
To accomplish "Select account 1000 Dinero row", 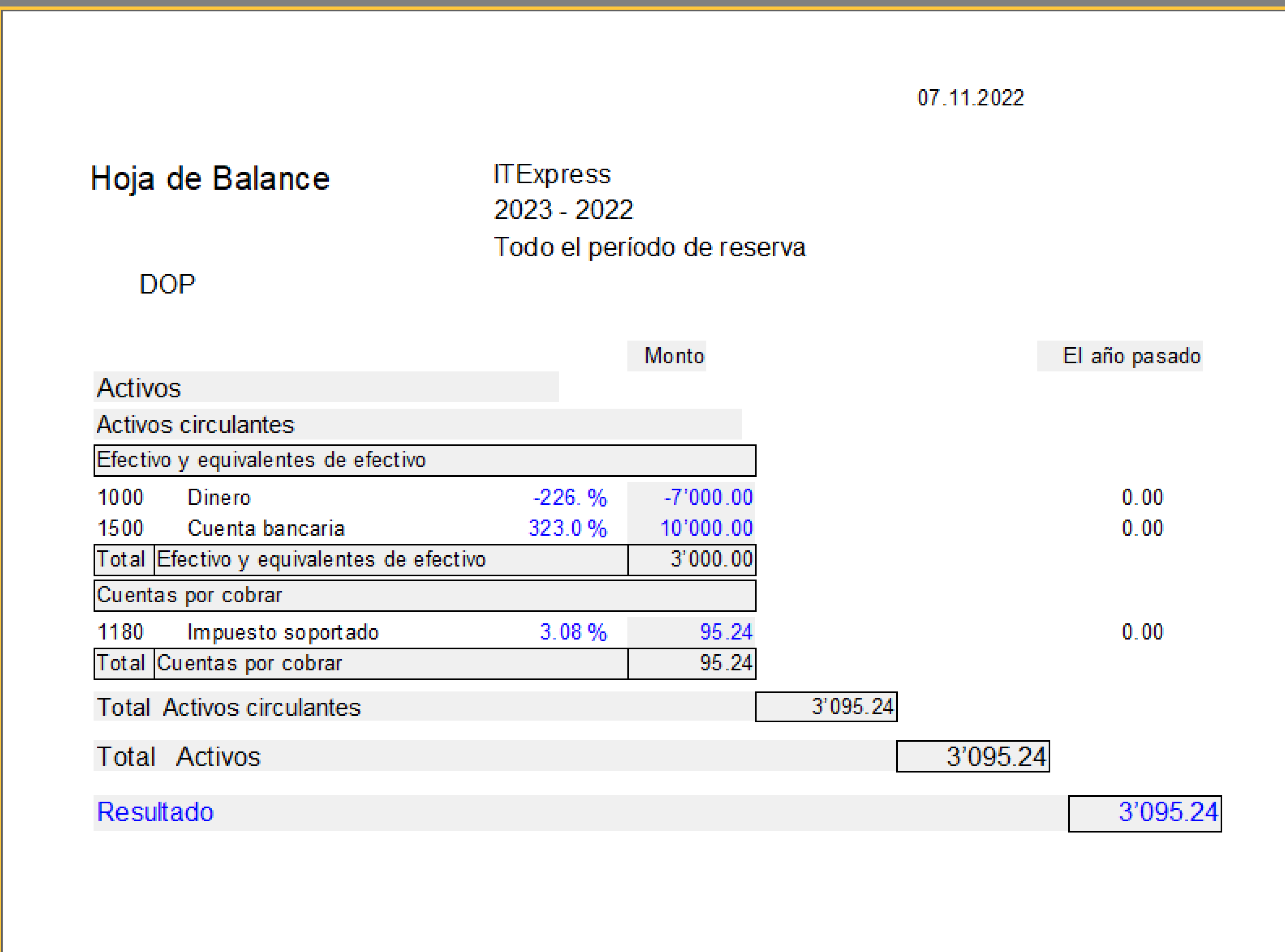I will point(219,497).
